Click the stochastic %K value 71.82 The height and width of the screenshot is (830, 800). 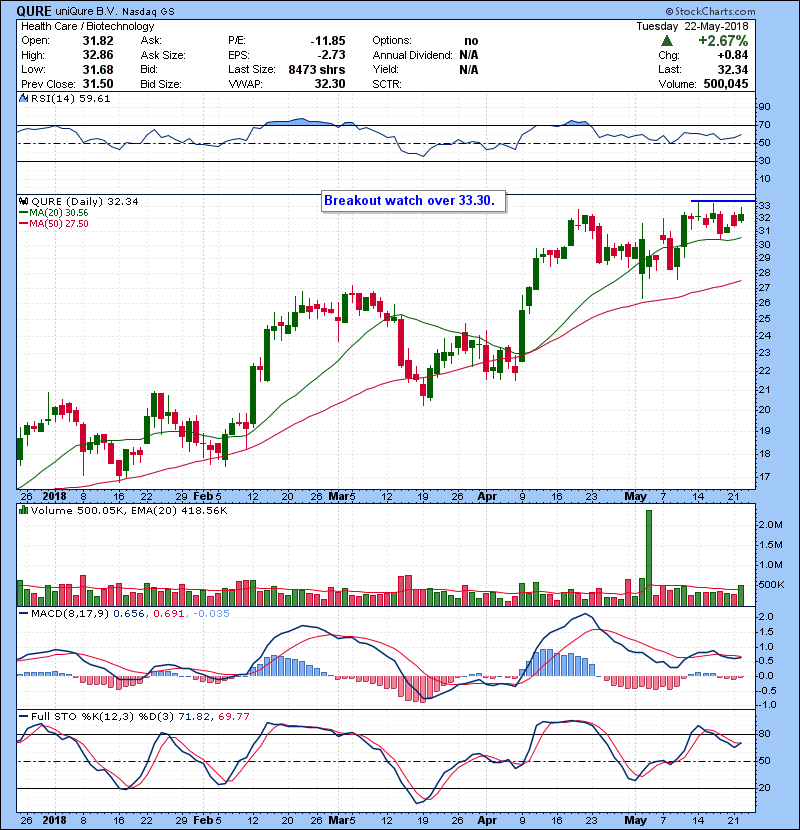tap(194, 717)
